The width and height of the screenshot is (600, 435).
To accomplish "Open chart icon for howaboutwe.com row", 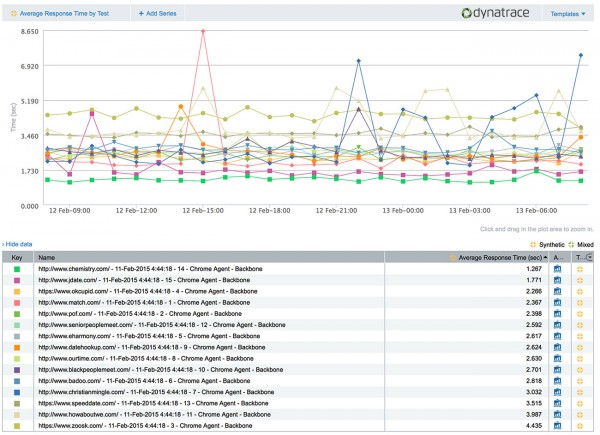I will (558, 414).
